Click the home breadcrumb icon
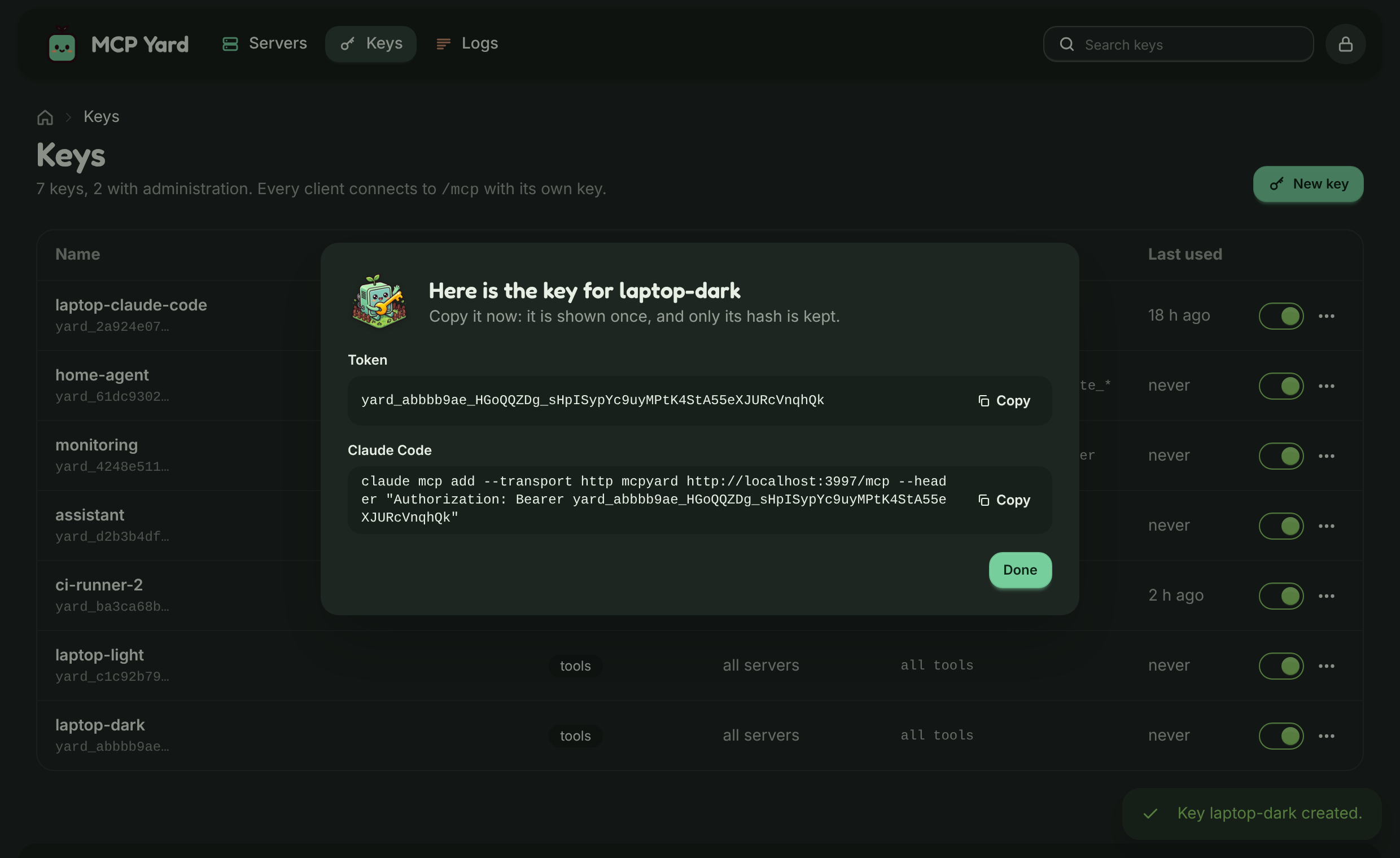1400x858 pixels. click(45, 117)
